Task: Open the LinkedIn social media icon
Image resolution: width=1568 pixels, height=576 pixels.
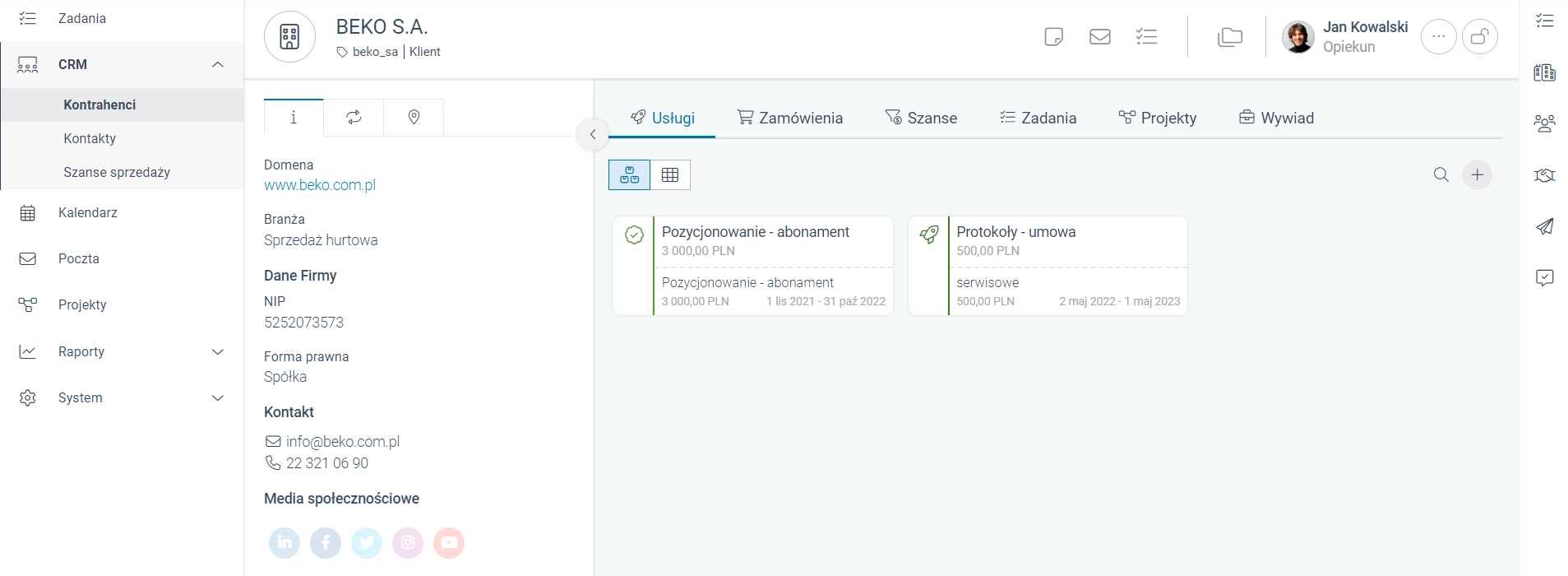Action: click(284, 542)
